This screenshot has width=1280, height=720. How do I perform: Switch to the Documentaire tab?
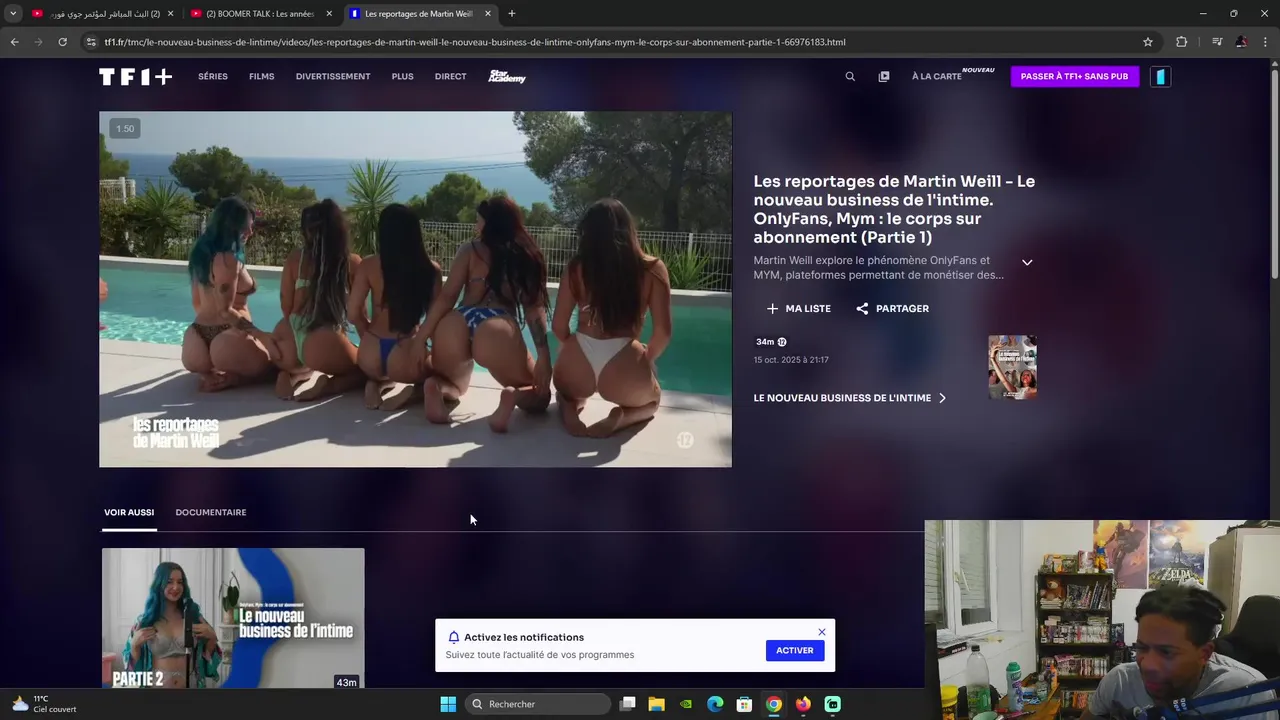coord(211,513)
